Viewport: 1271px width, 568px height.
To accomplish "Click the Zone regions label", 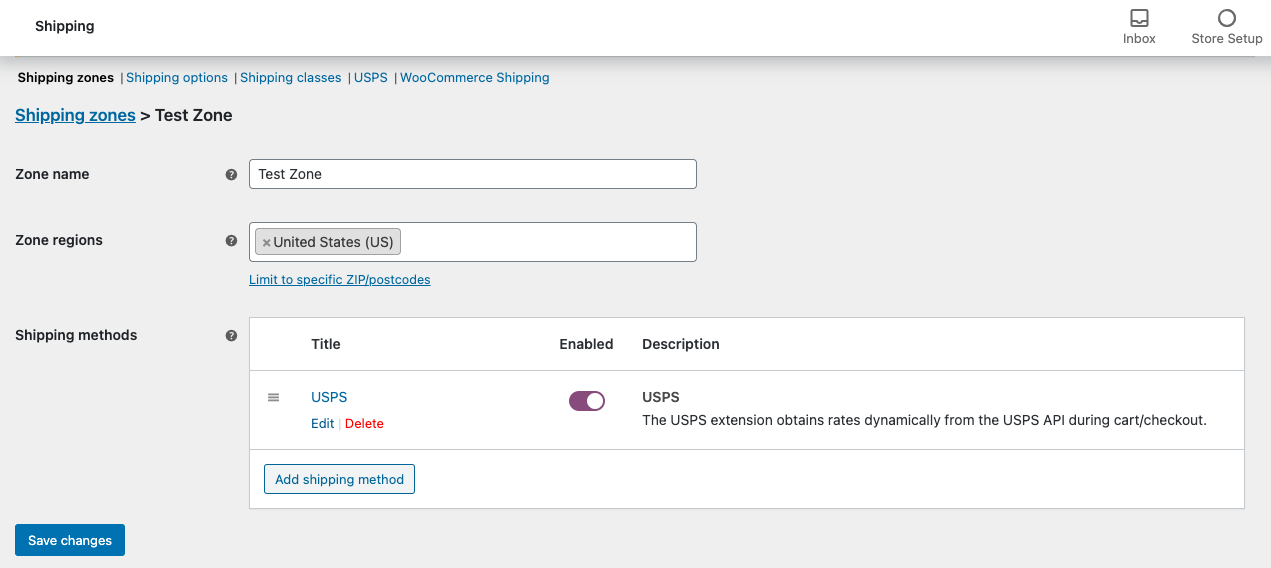I will click(x=59, y=240).
